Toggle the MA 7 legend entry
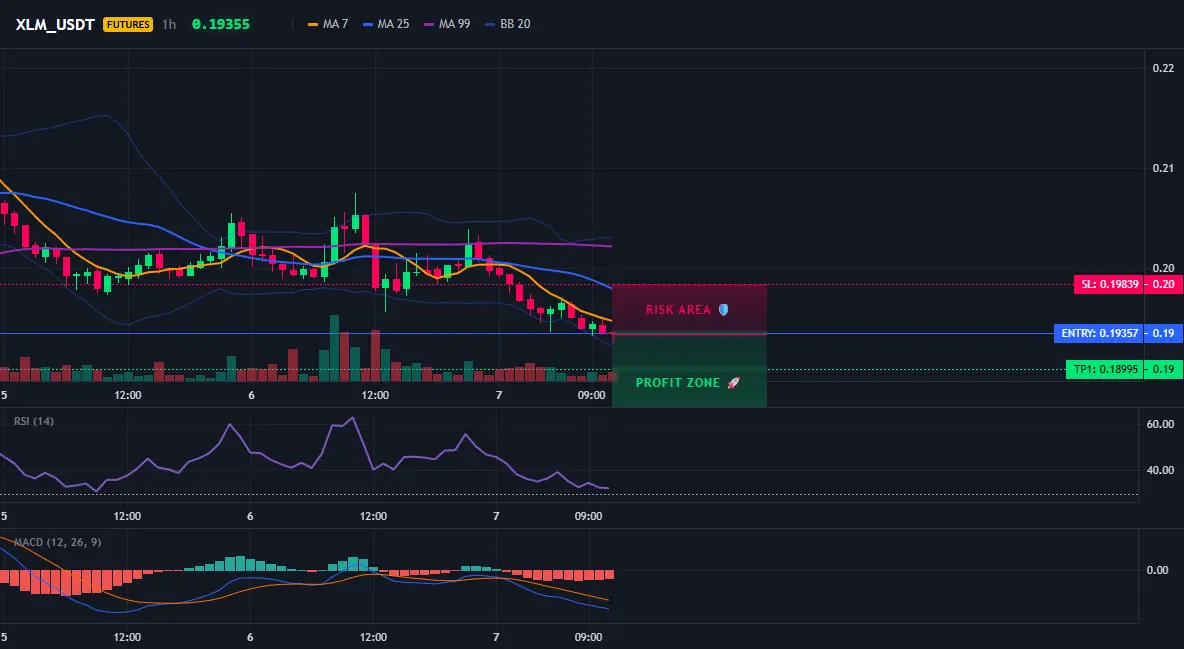The width and height of the screenshot is (1184, 649). click(x=328, y=24)
